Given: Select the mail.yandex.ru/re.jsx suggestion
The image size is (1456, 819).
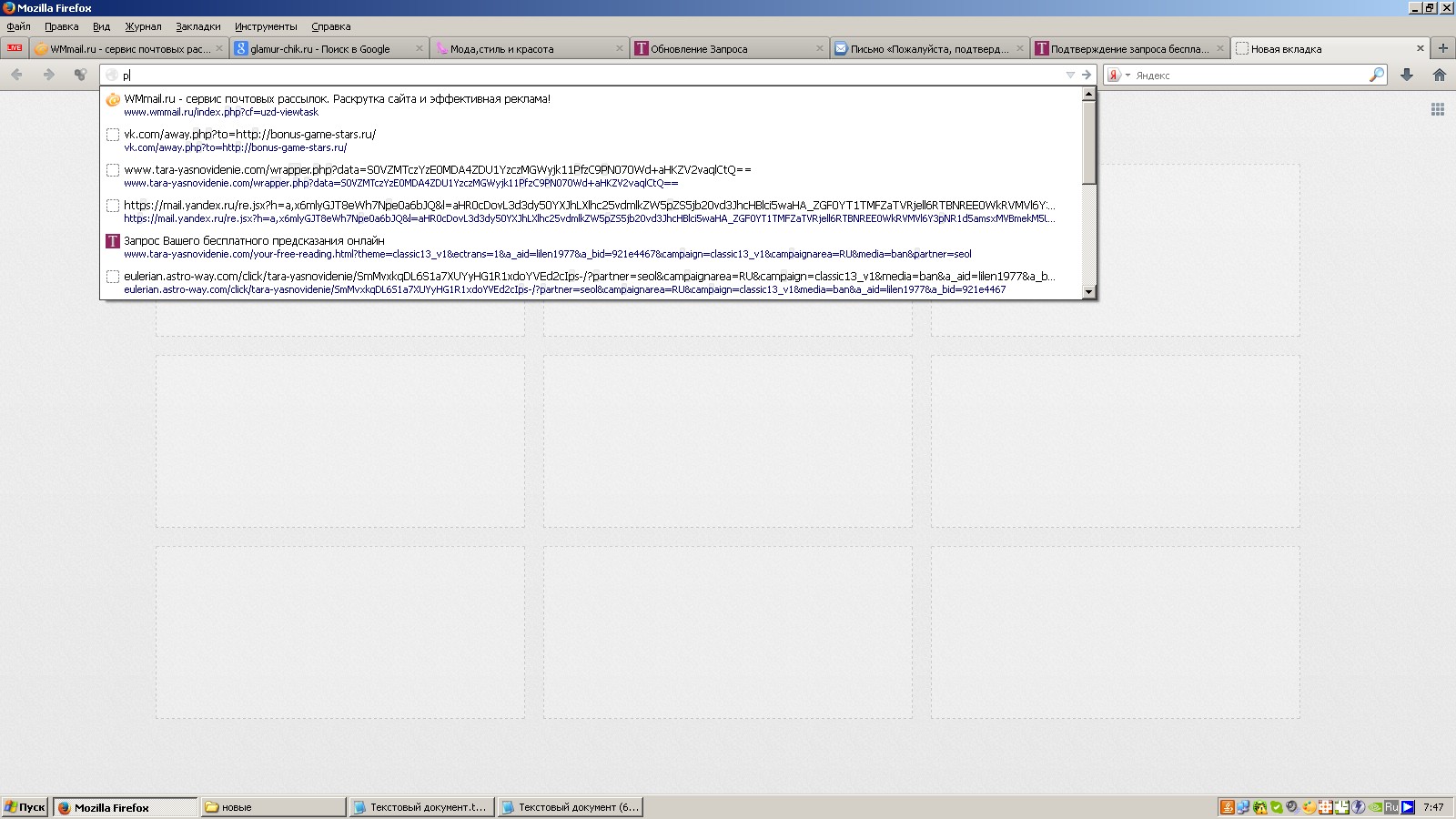Looking at the screenshot, I should point(591,211).
